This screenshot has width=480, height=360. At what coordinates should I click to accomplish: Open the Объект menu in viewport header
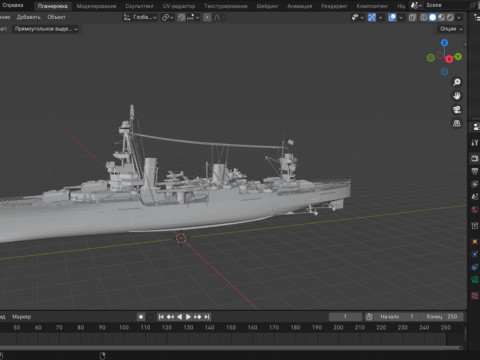click(56, 17)
